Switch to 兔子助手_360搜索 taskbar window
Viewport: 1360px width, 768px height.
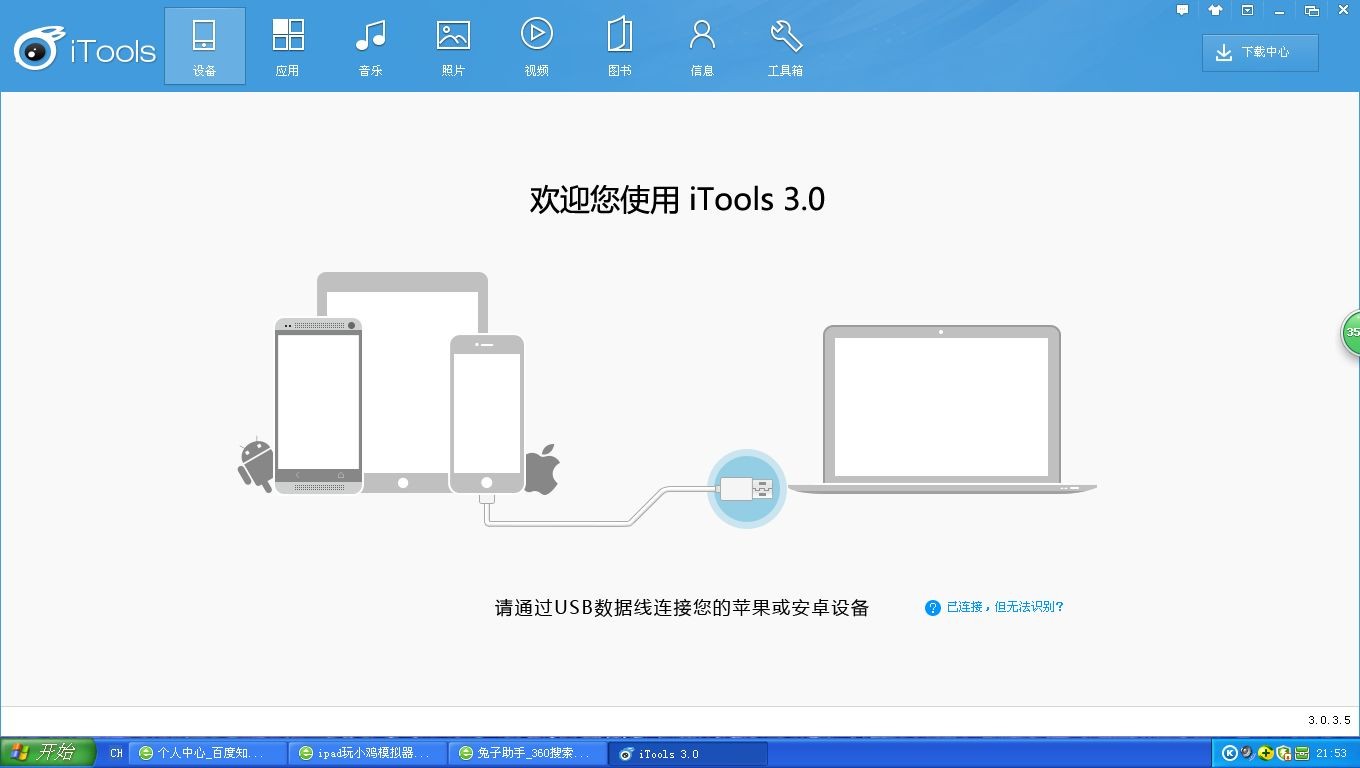point(528,753)
